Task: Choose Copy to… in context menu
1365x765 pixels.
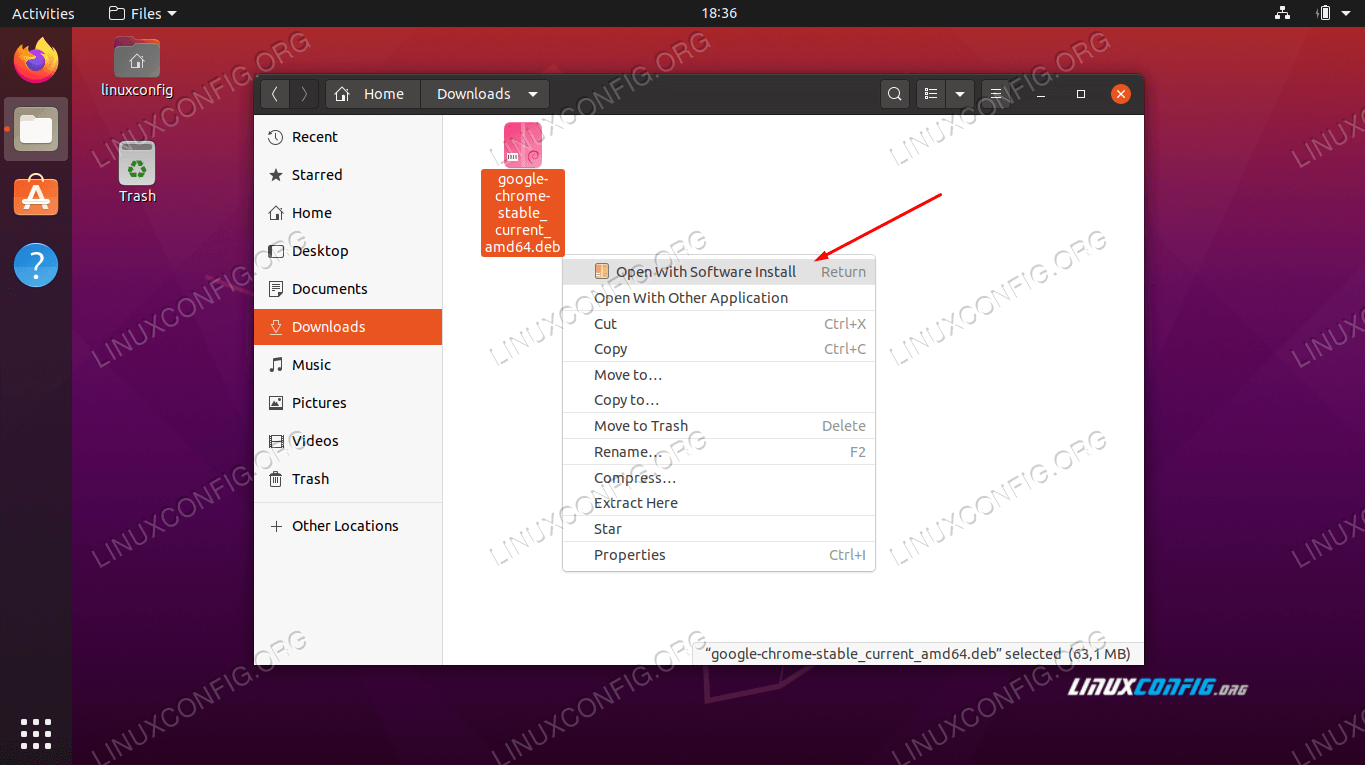Action: tap(719, 400)
